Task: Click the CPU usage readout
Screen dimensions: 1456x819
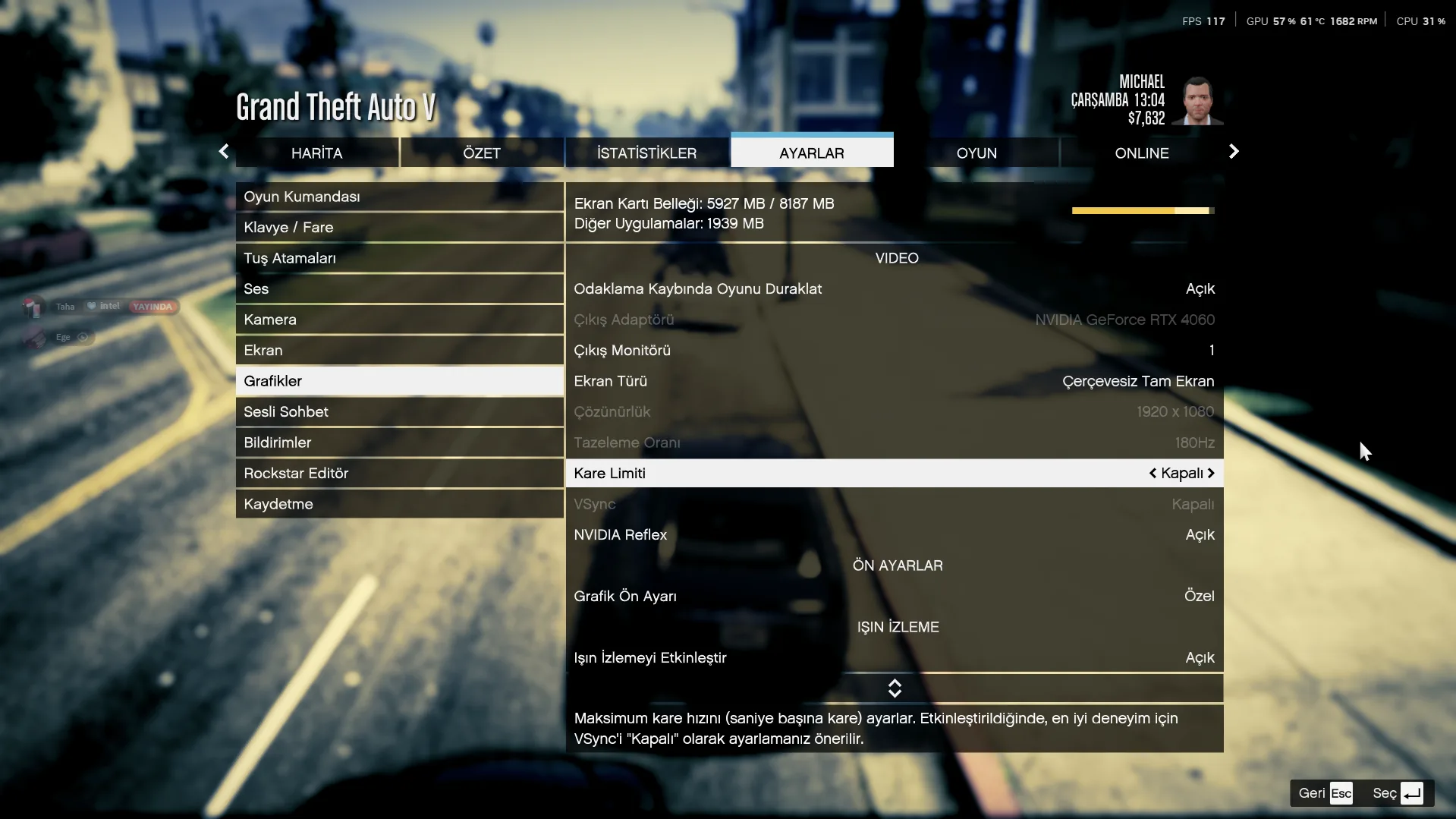Action: (x=1420, y=21)
